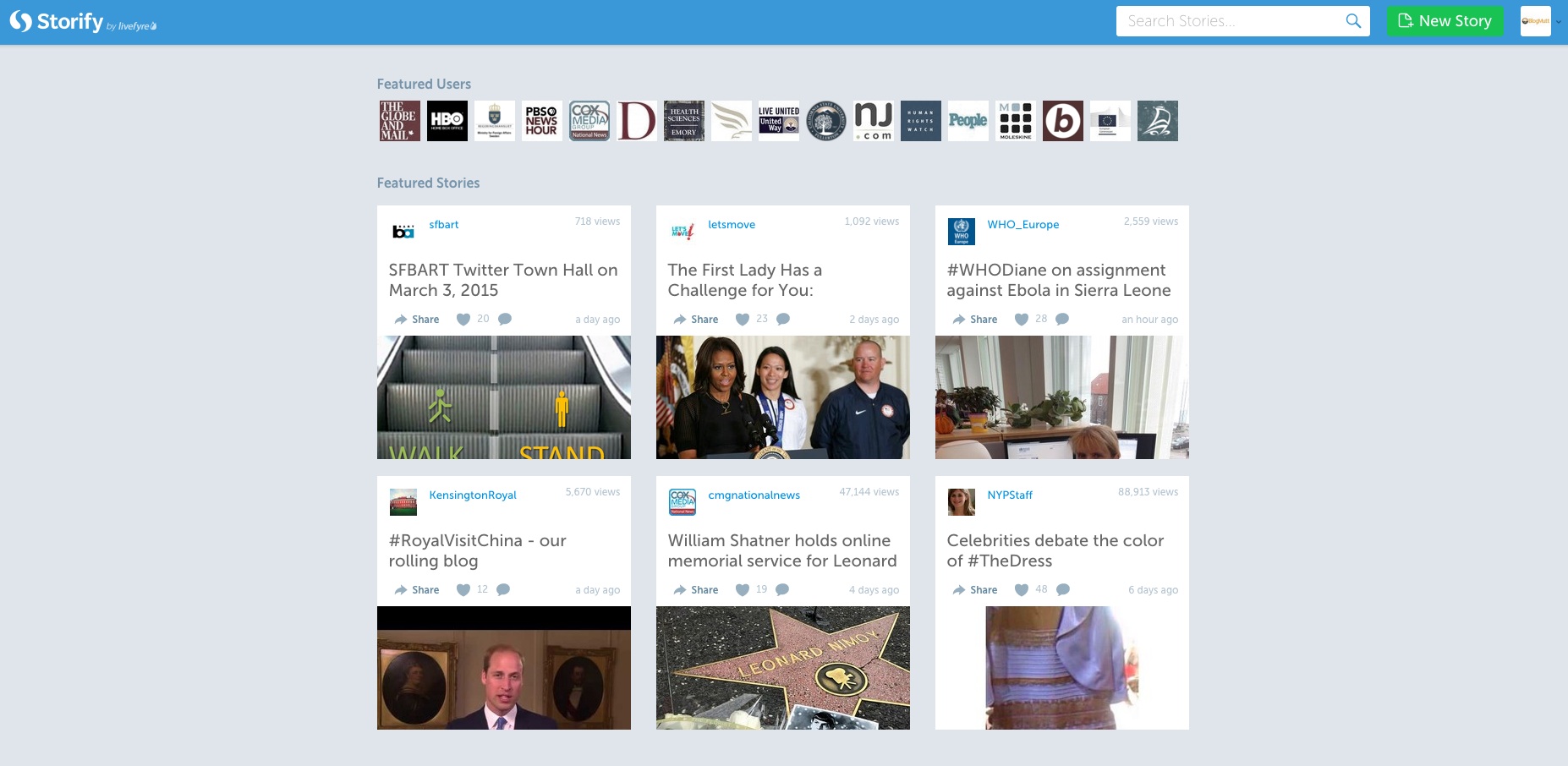Open the HBO featured user

pyautogui.click(x=447, y=121)
